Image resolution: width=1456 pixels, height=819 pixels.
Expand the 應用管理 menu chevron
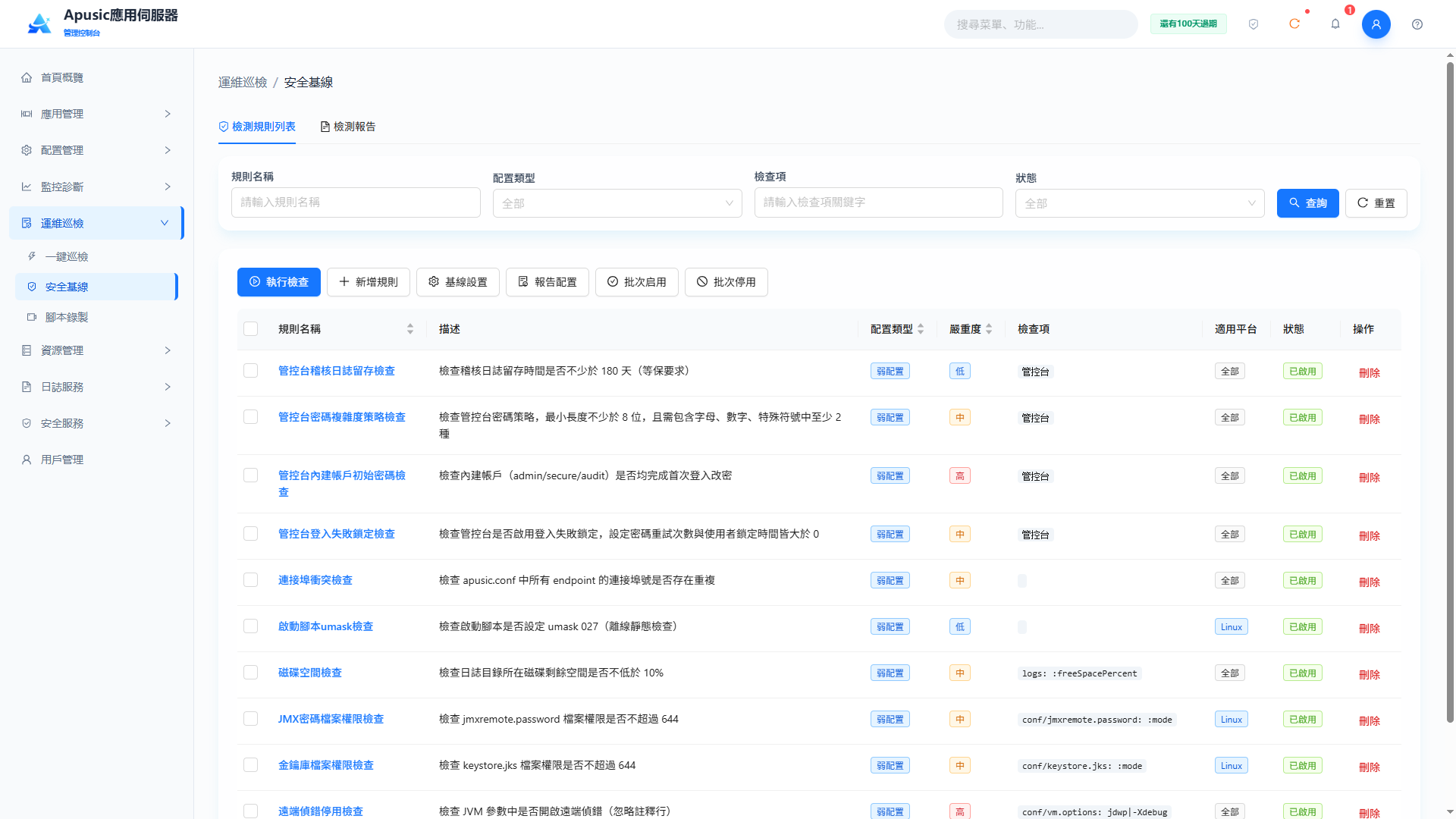click(168, 114)
